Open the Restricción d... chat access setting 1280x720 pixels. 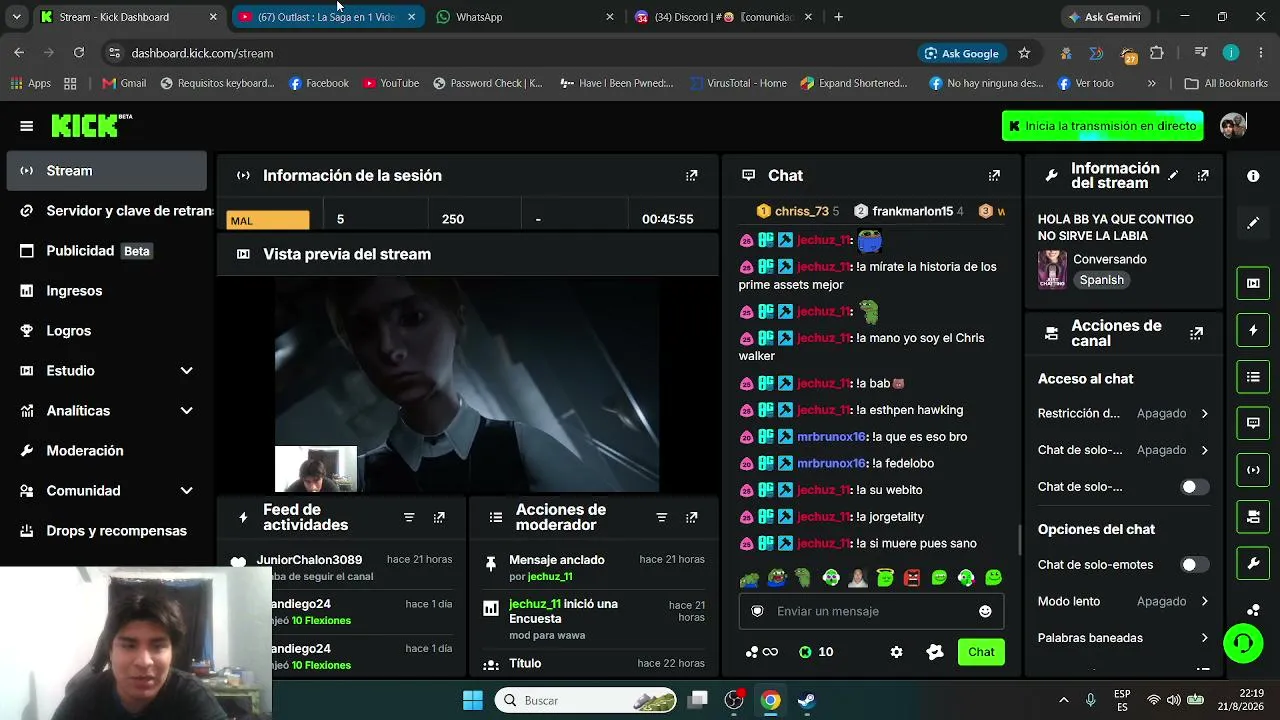(1123, 414)
